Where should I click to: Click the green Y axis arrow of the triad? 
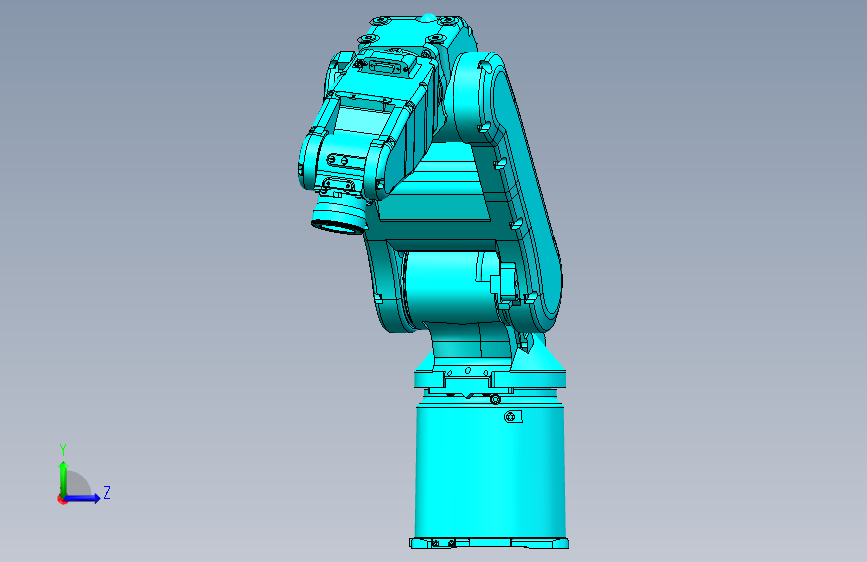[63, 478]
